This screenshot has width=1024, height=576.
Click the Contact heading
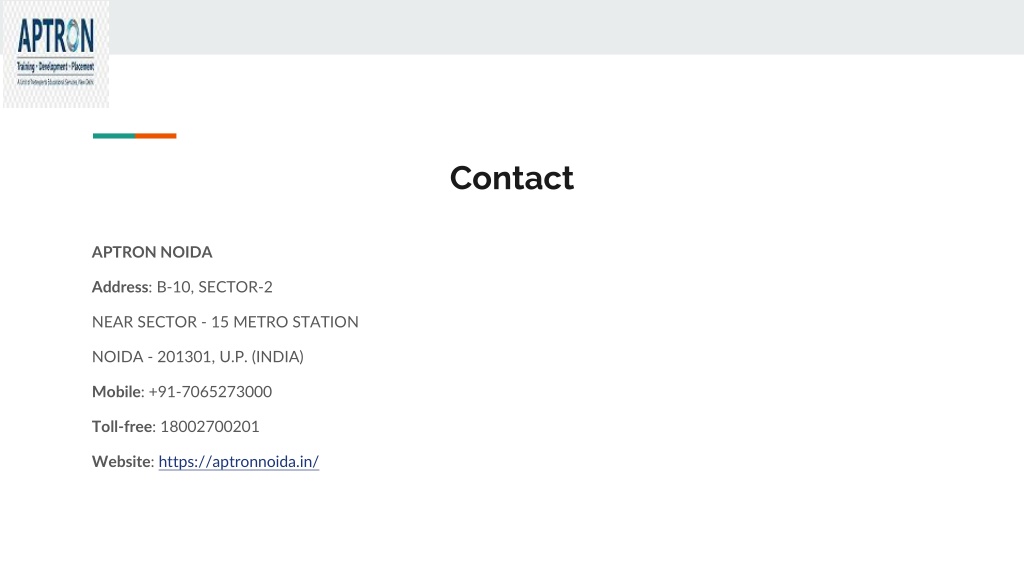tap(511, 178)
